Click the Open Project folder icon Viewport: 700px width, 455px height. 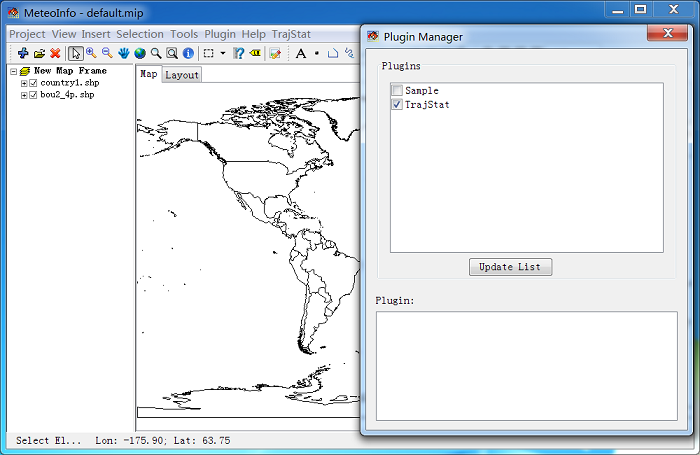pos(39,53)
